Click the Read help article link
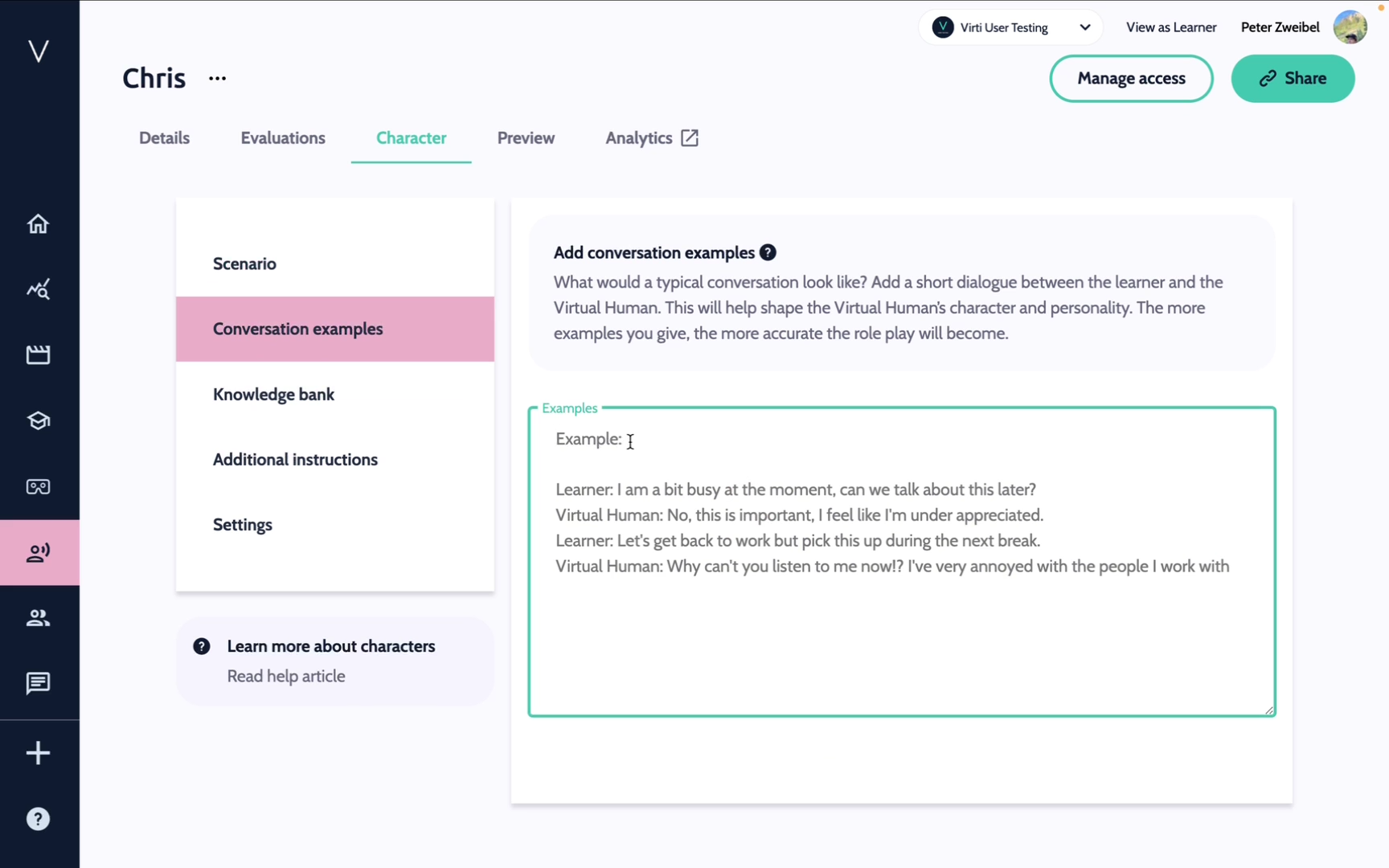Viewport: 1389px width, 868px height. 286,677
